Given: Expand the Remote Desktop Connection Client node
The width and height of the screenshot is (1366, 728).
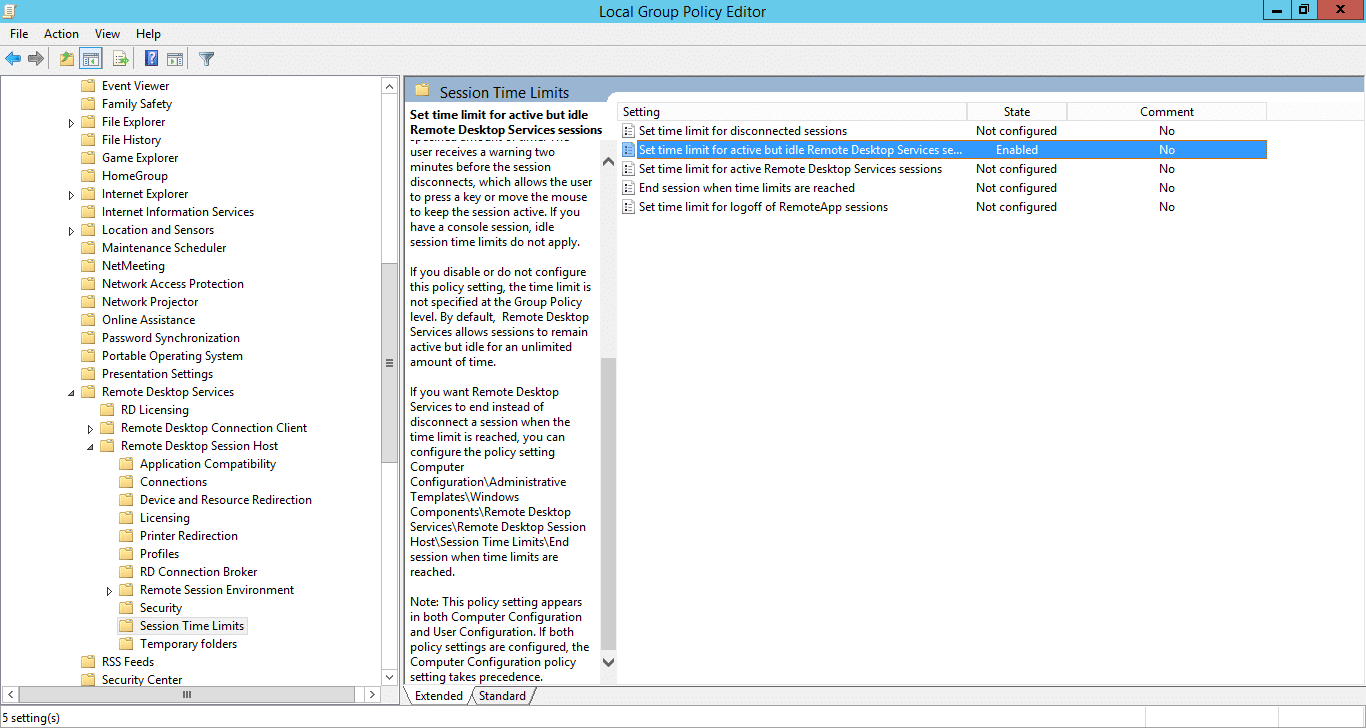Looking at the screenshot, I should coord(90,429).
